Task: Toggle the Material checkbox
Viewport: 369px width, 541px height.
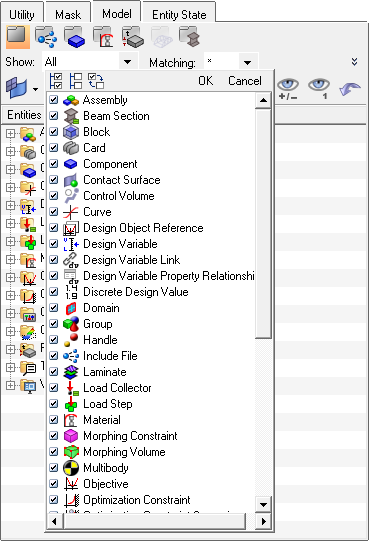Action: coord(54,420)
